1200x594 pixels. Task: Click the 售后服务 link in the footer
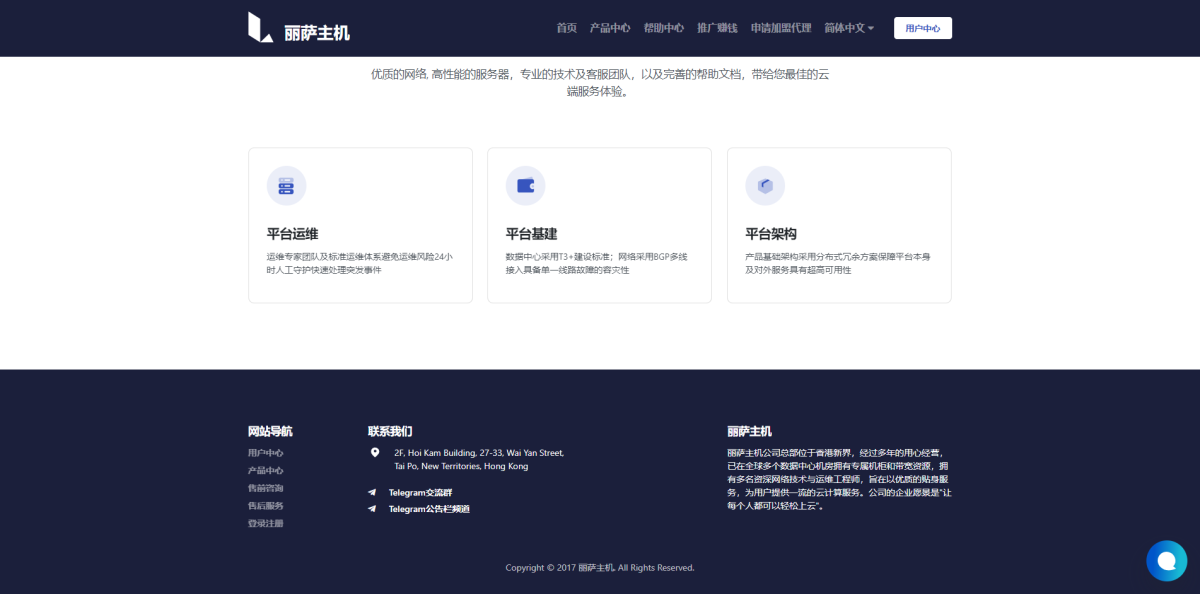pyautogui.click(x=266, y=506)
